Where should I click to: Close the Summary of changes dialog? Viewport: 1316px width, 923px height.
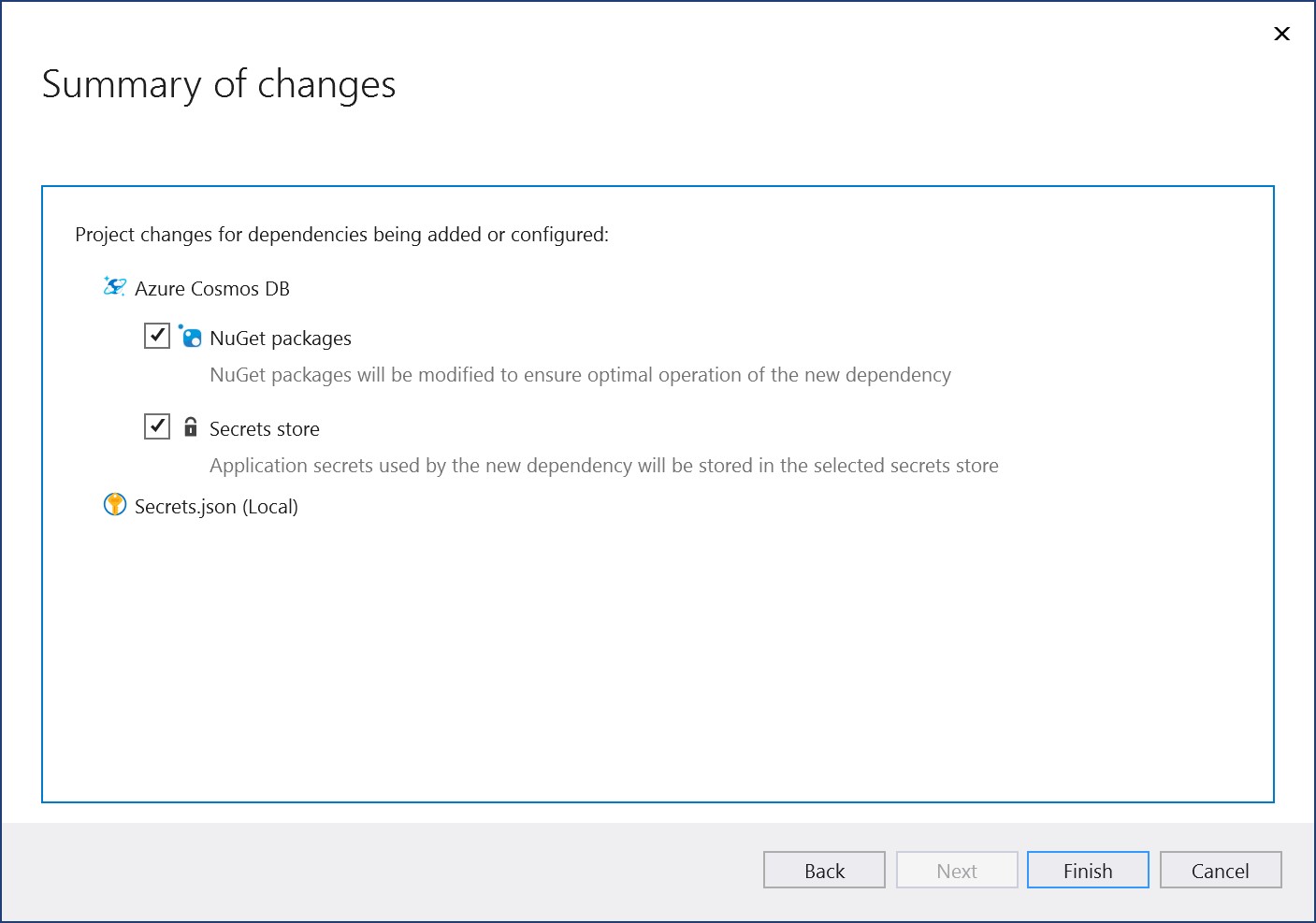pyautogui.click(x=1281, y=34)
